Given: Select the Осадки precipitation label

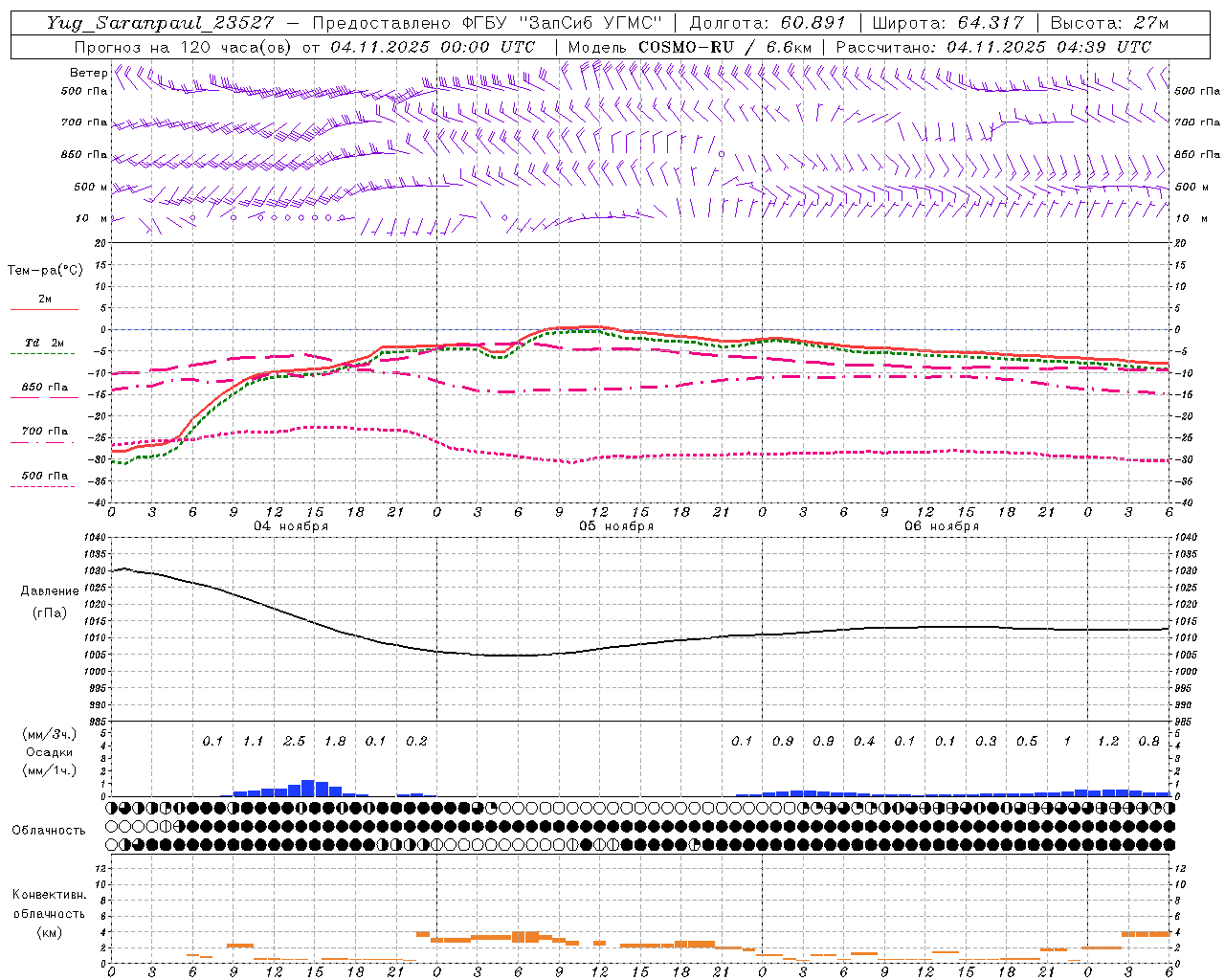Looking at the screenshot, I should tap(50, 752).
